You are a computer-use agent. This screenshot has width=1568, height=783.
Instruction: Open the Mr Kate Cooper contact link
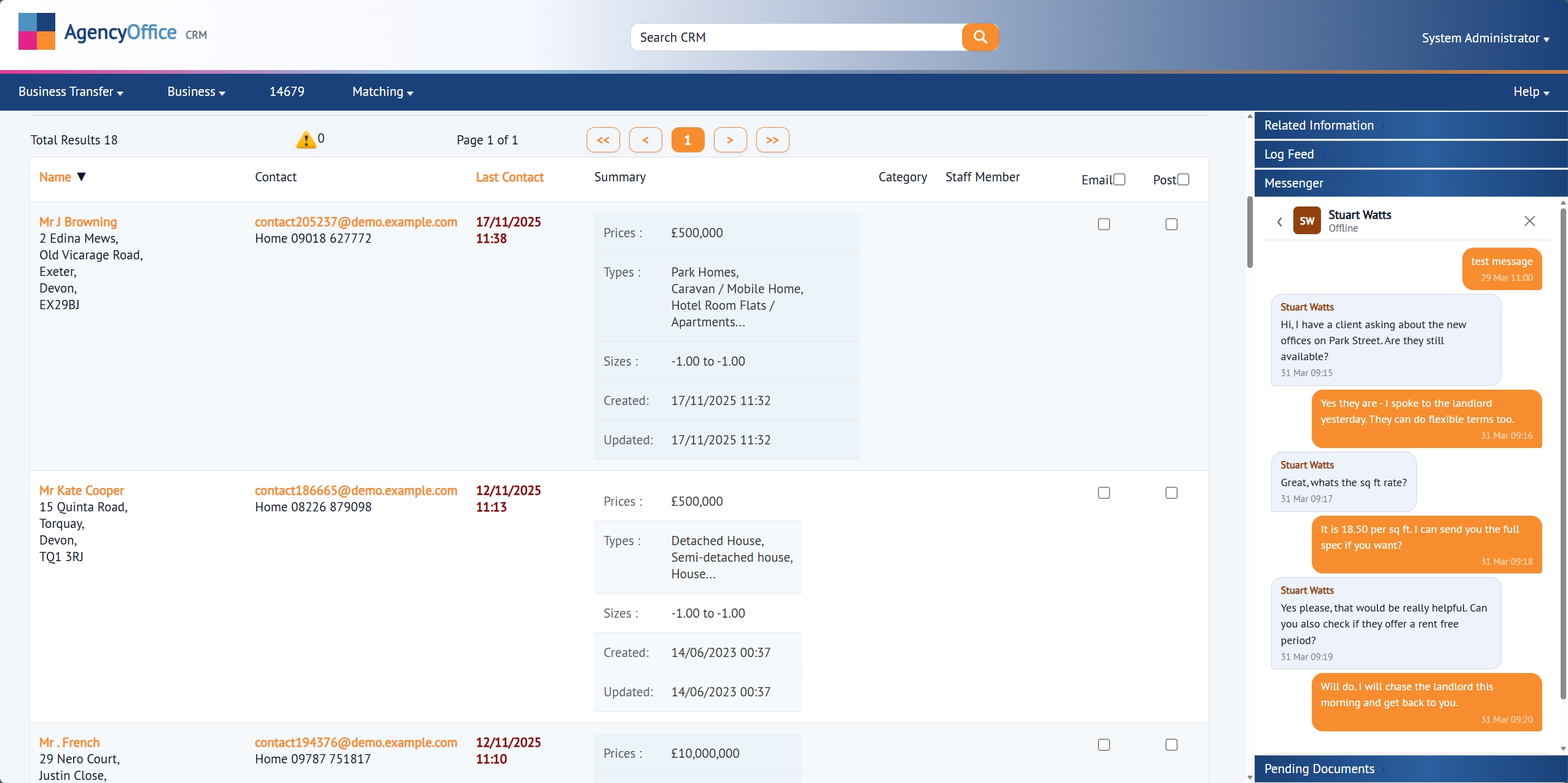(81, 490)
